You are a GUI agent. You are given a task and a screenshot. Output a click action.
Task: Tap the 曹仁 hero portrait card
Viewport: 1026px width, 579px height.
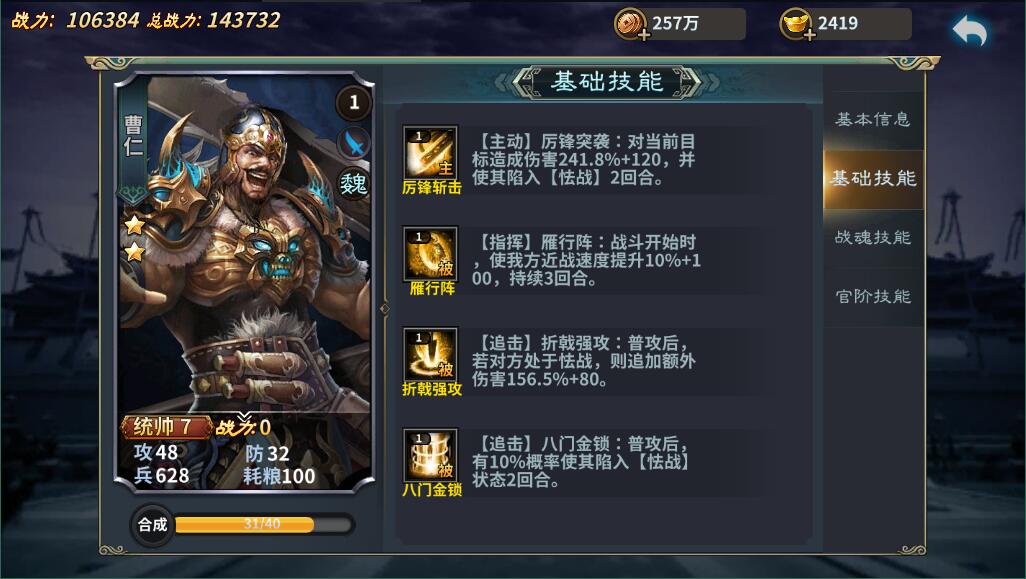(245, 282)
